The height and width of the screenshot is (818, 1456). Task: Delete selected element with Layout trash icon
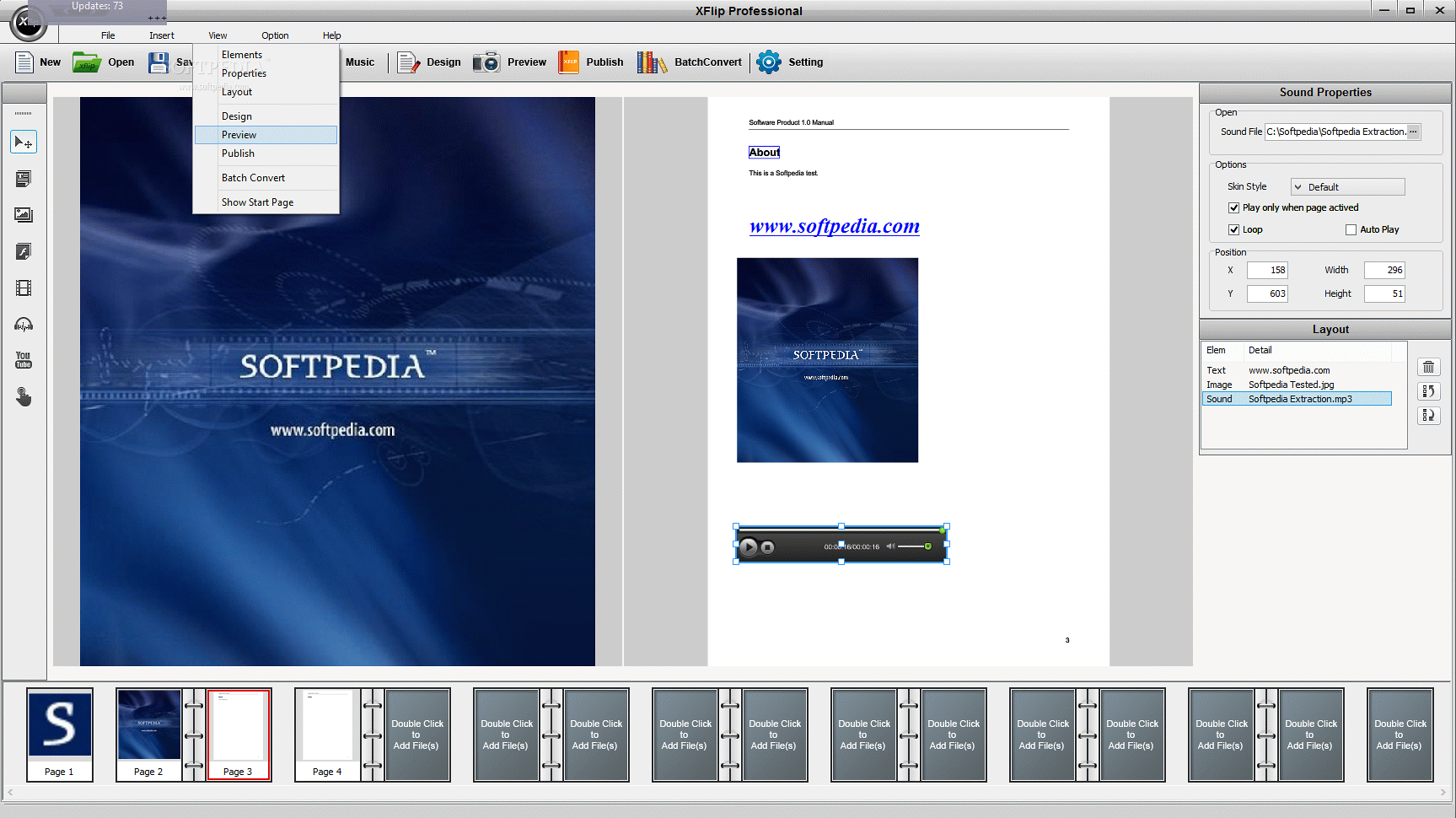click(x=1428, y=367)
